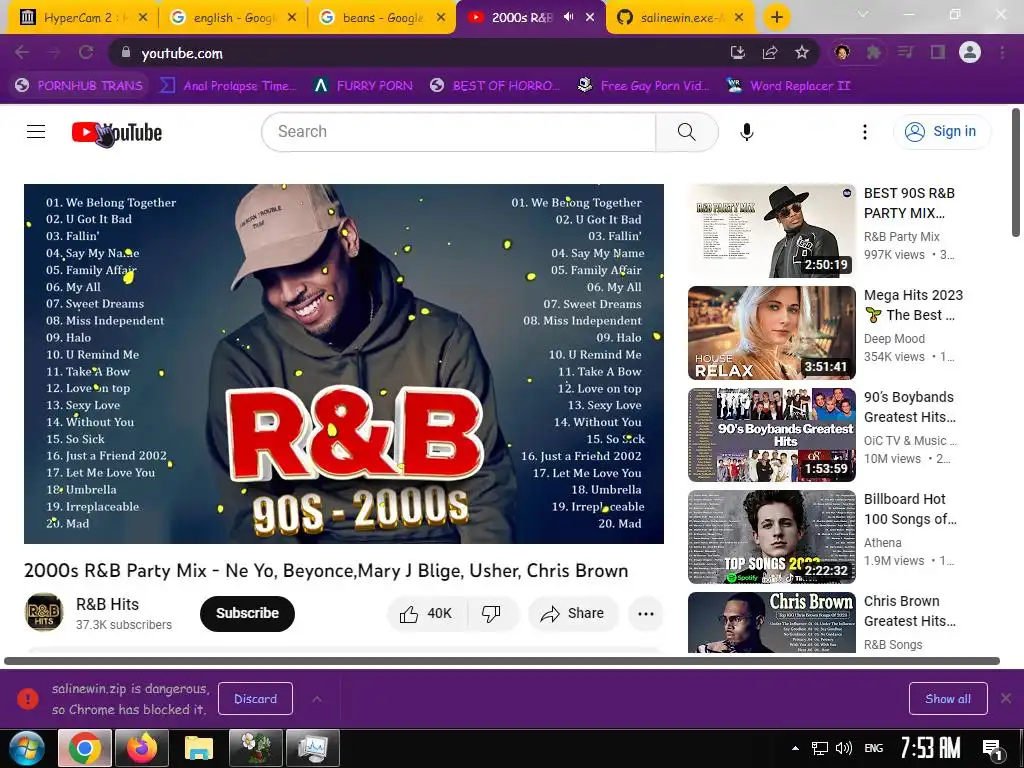Click the R&B Hits channel avatar
The height and width of the screenshot is (768, 1024).
(x=44, y=613)
